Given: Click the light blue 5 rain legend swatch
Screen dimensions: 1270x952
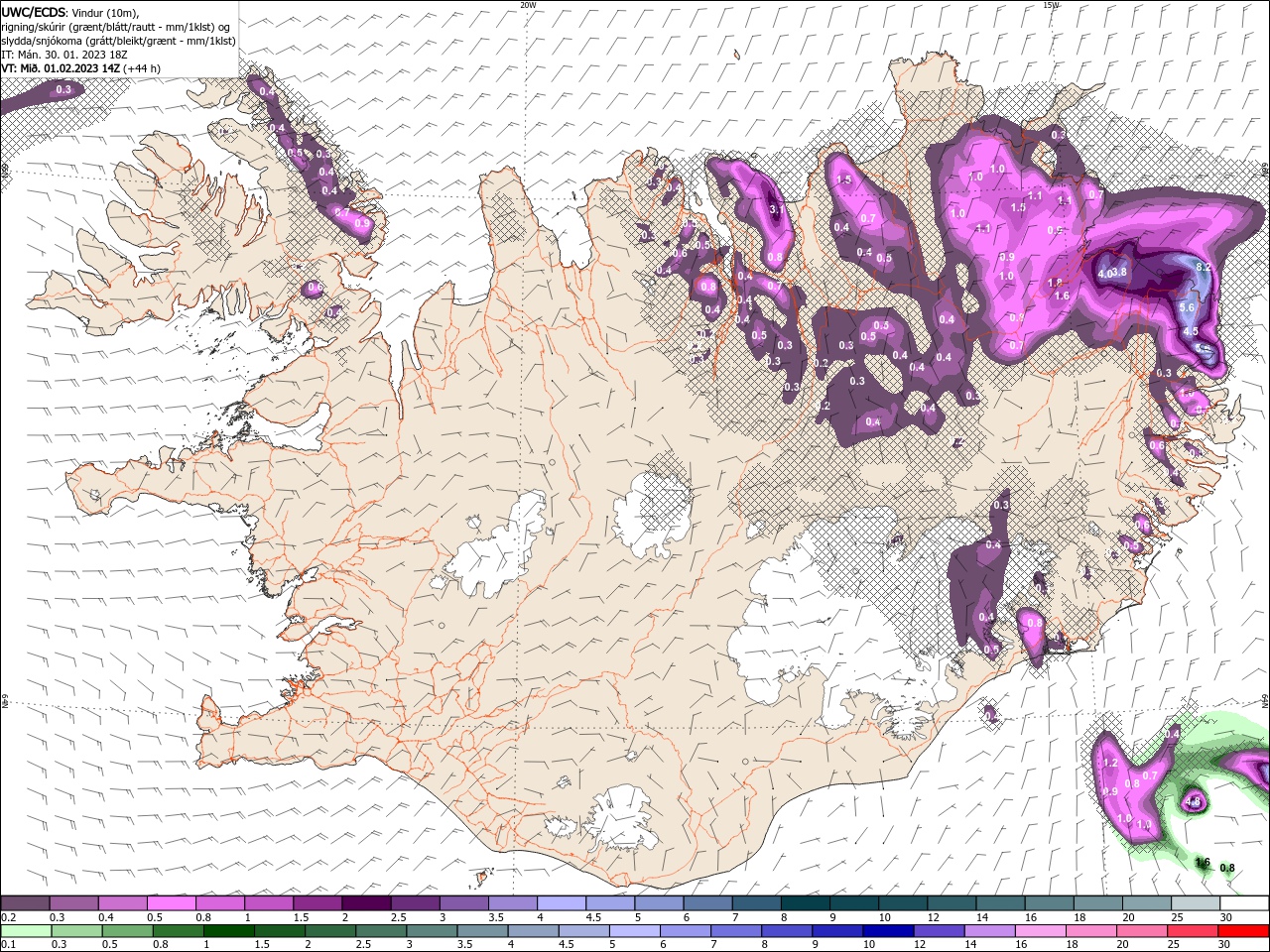Looking at the screenshot, I should pos(635,930).
